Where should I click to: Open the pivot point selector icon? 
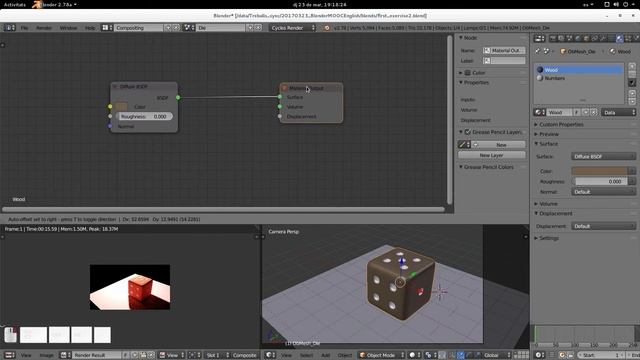pyautogui.click(x=430, y=355)
